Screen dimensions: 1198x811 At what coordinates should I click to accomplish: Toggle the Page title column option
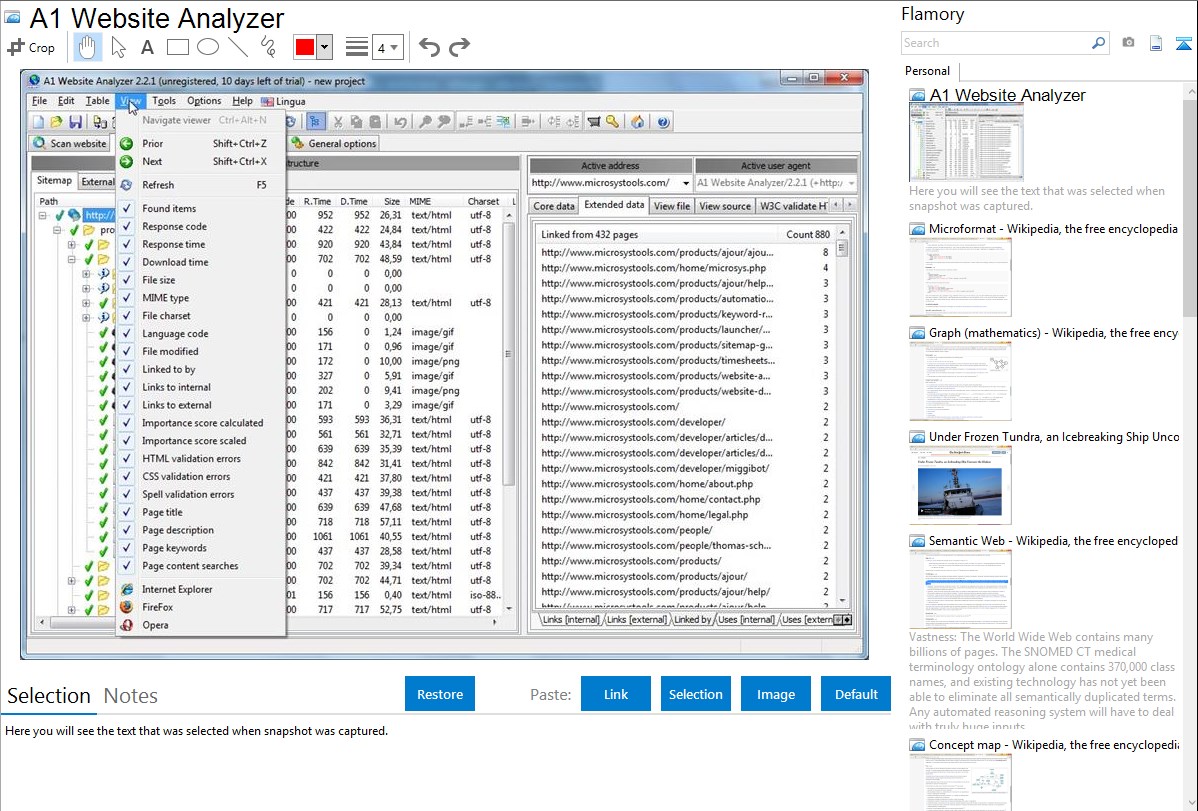click(202, 512)
